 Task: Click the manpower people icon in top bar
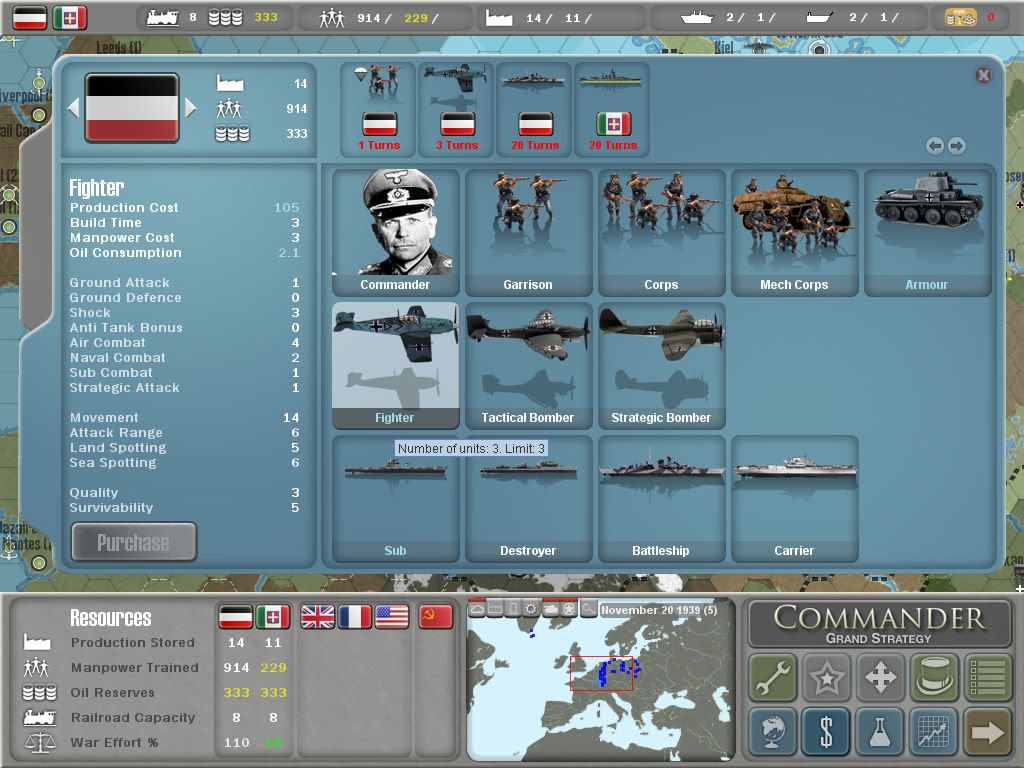(332, 18)
